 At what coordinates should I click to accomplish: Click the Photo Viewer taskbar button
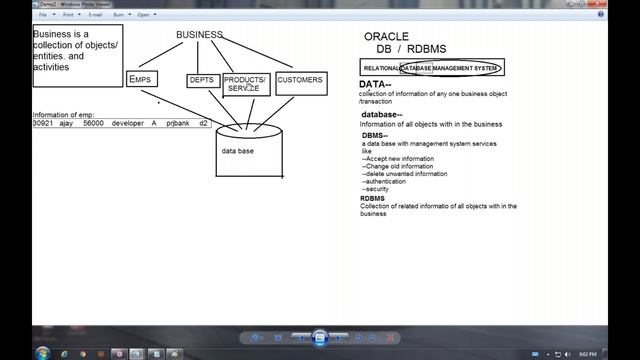pyautogui.click(x=174, y=354)
